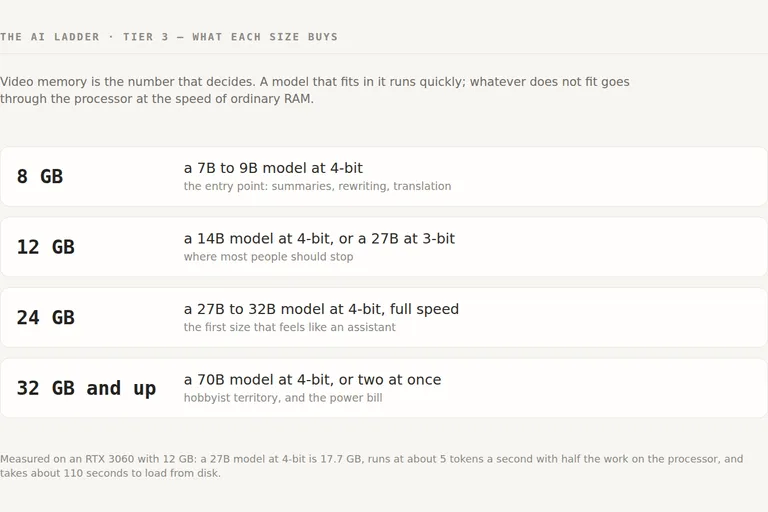Click the 'Video memory is the number' paragraph
The image size is (768, 512).
point(315,90)
